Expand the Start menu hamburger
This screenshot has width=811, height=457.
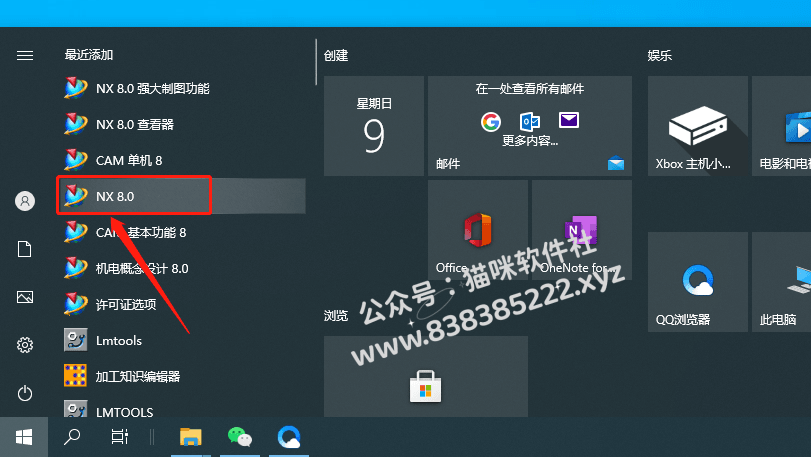(25, 55)
